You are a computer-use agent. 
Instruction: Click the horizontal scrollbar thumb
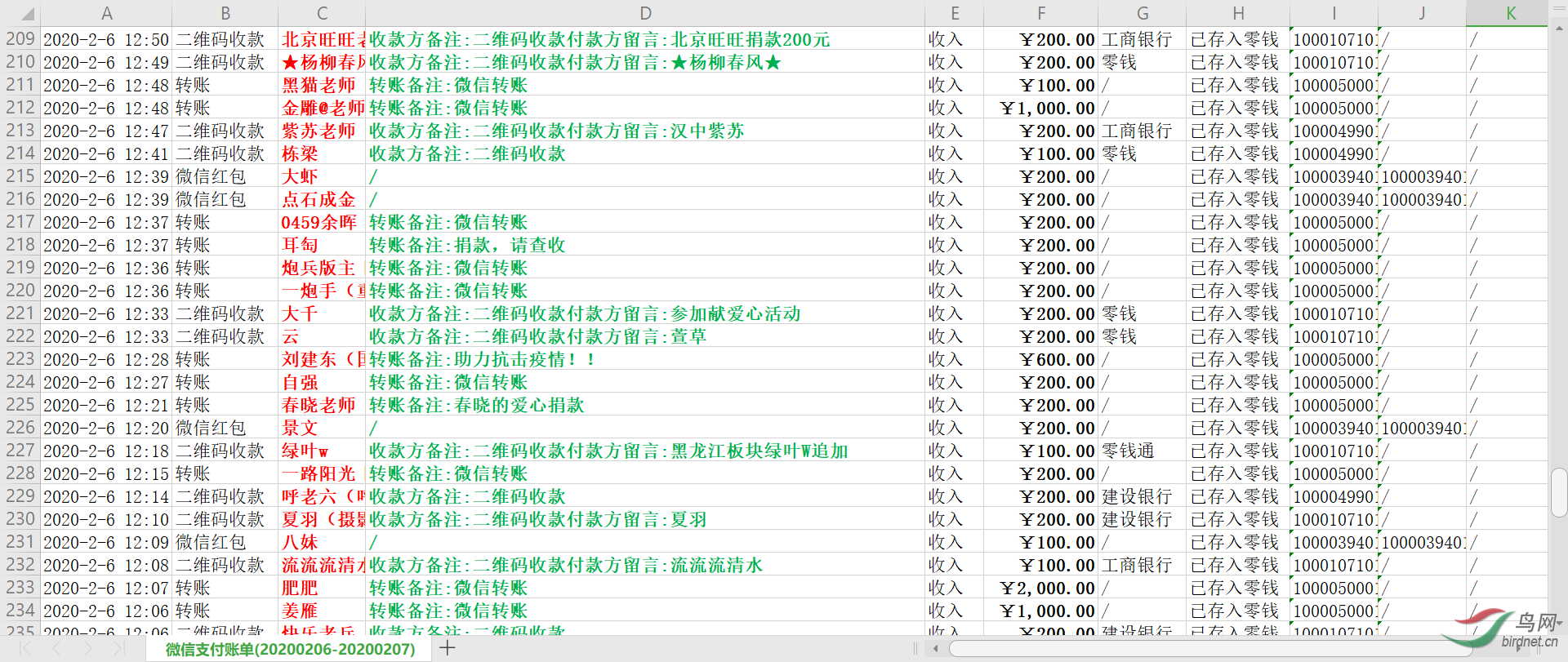1209,649
